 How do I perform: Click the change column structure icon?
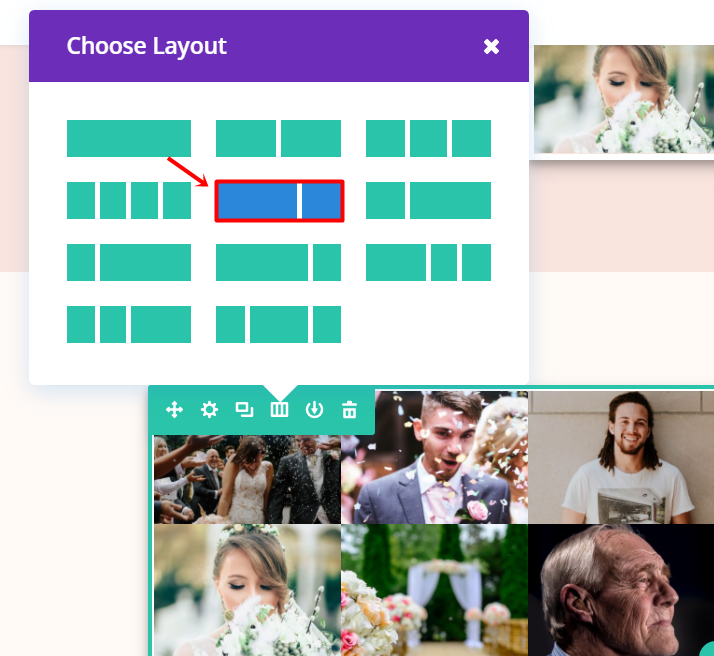point(279,410)
